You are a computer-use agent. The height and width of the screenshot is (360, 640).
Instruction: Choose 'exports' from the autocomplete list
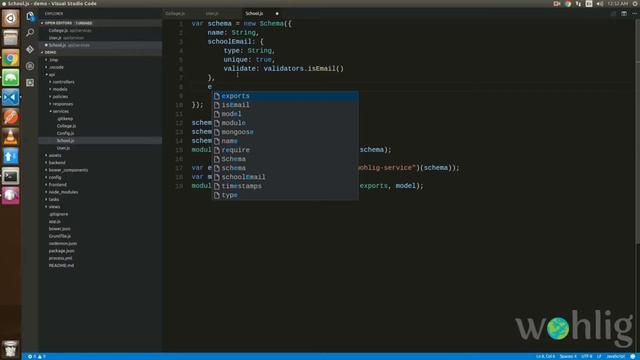[x=285, y=96]
